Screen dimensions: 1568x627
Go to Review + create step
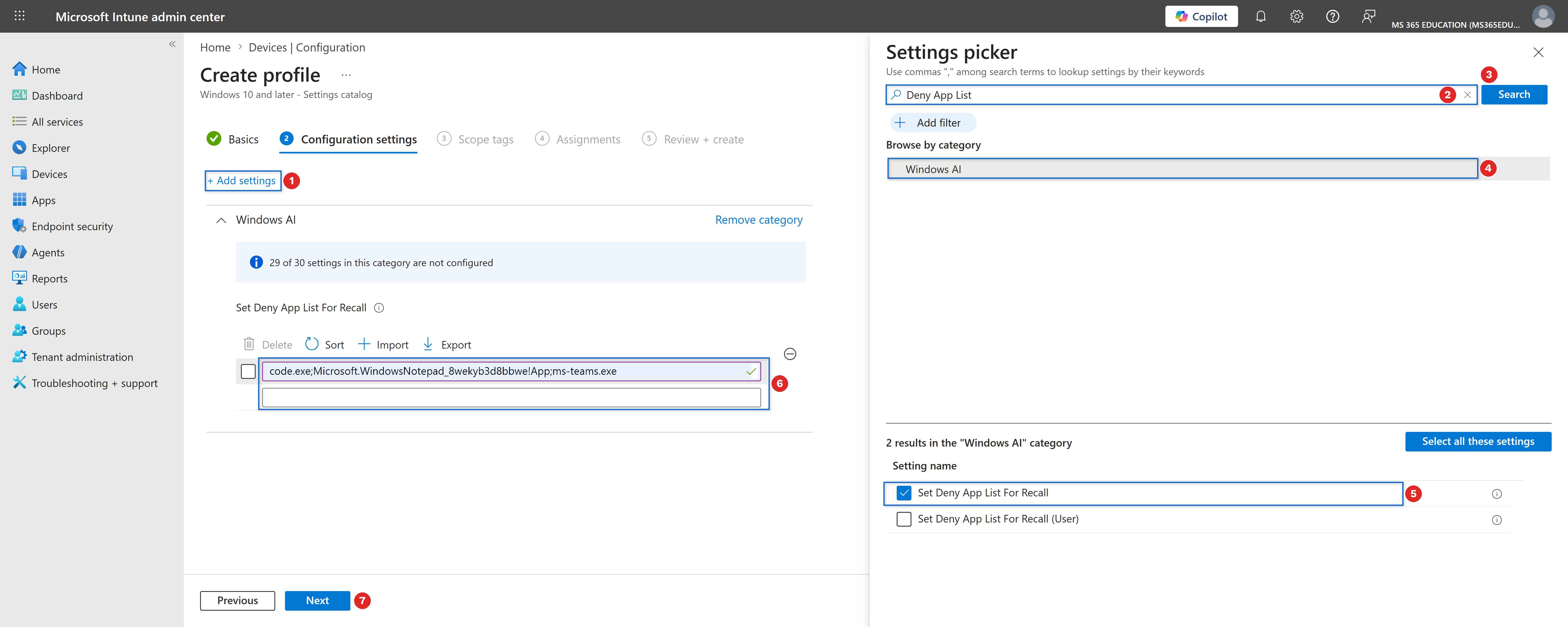pos(693,139)
